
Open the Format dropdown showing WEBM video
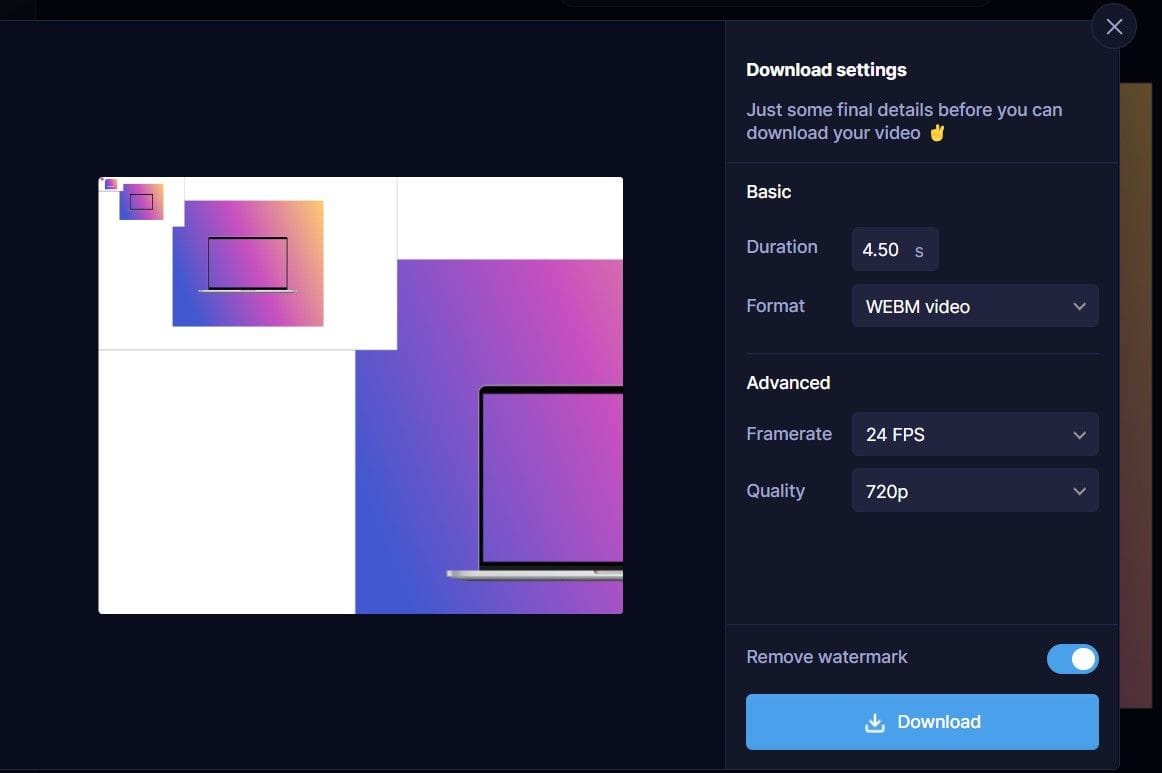[975, 306]
